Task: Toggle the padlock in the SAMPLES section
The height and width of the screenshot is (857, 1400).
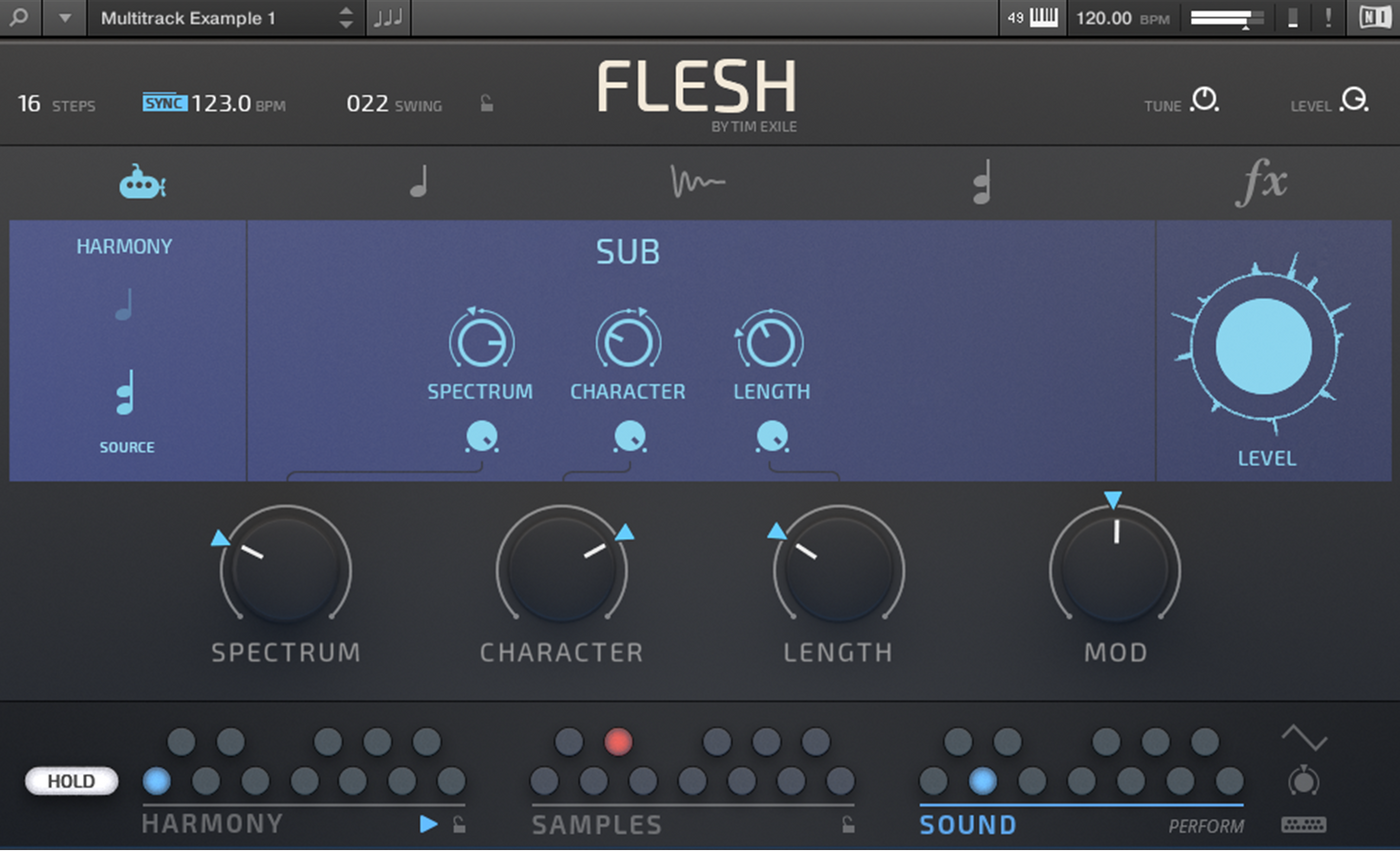Action: 847,824
